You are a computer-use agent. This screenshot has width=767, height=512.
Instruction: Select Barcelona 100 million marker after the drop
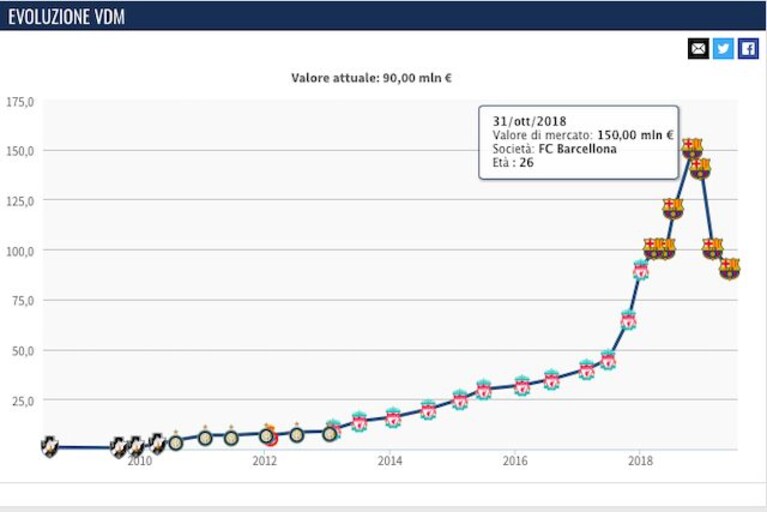pos(712,248)
